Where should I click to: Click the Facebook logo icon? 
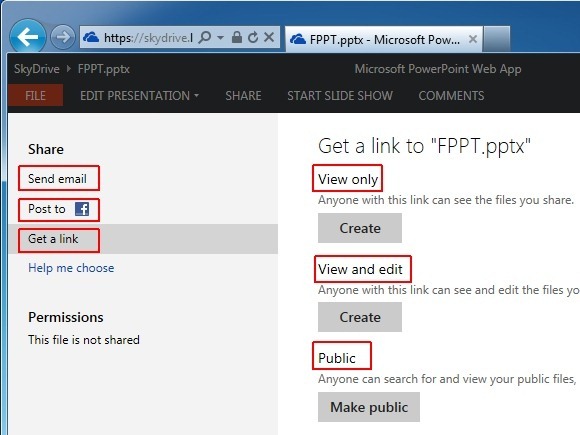click(82, 209)
